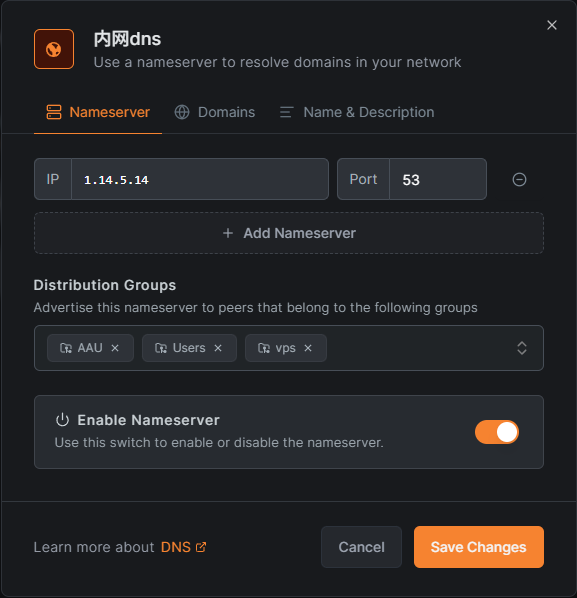
Task: Click the external link icon next to DNS
Action: pos(201,547)
